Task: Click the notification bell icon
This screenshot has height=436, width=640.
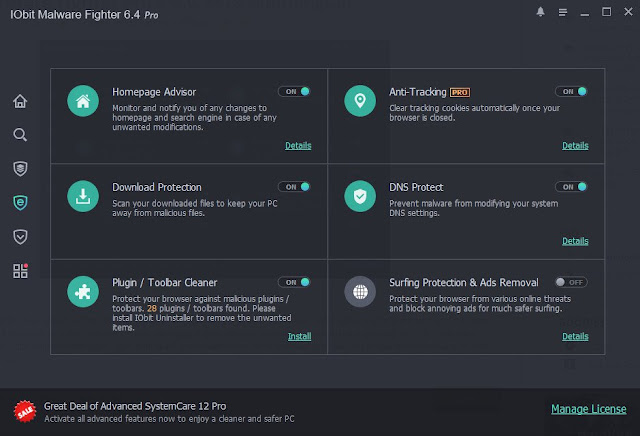Action: (541, 13)
